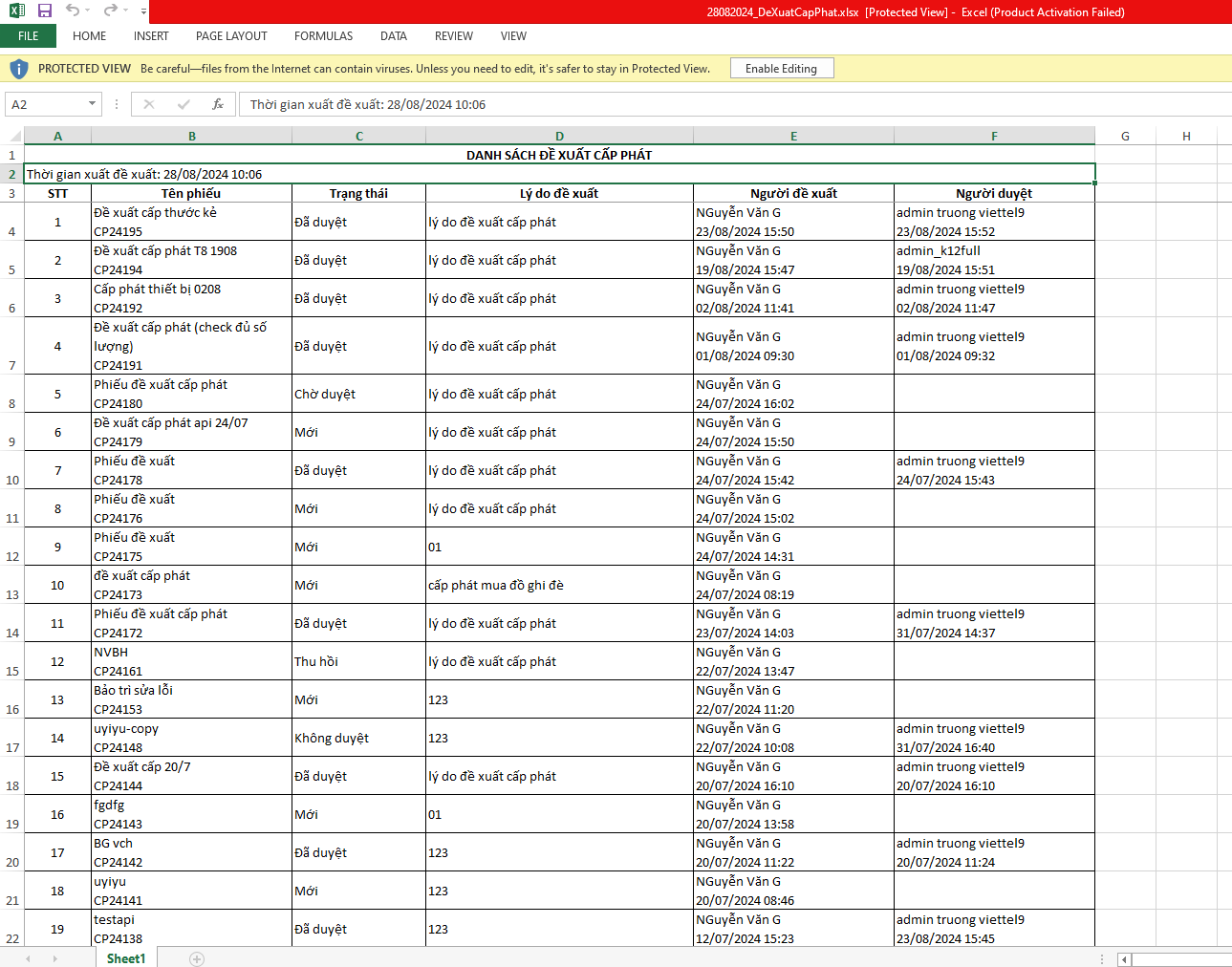
Task: Open the Undo history dropdown arrow
Action: (88, 11)
